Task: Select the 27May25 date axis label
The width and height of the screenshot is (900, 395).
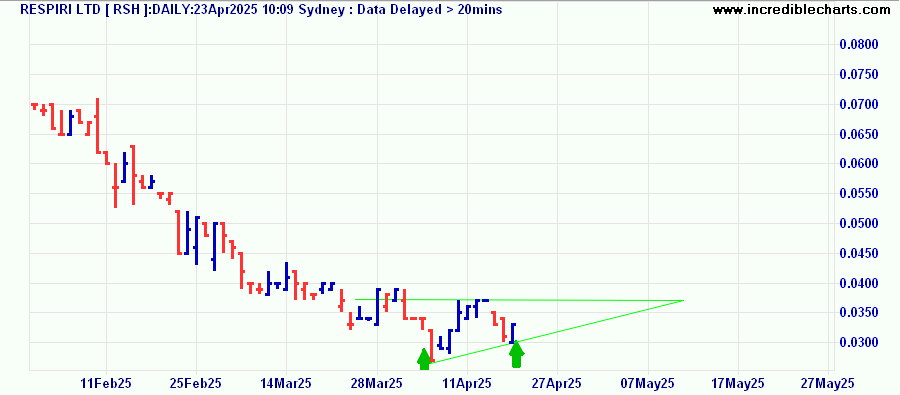Action: click(x=828, y=382)
